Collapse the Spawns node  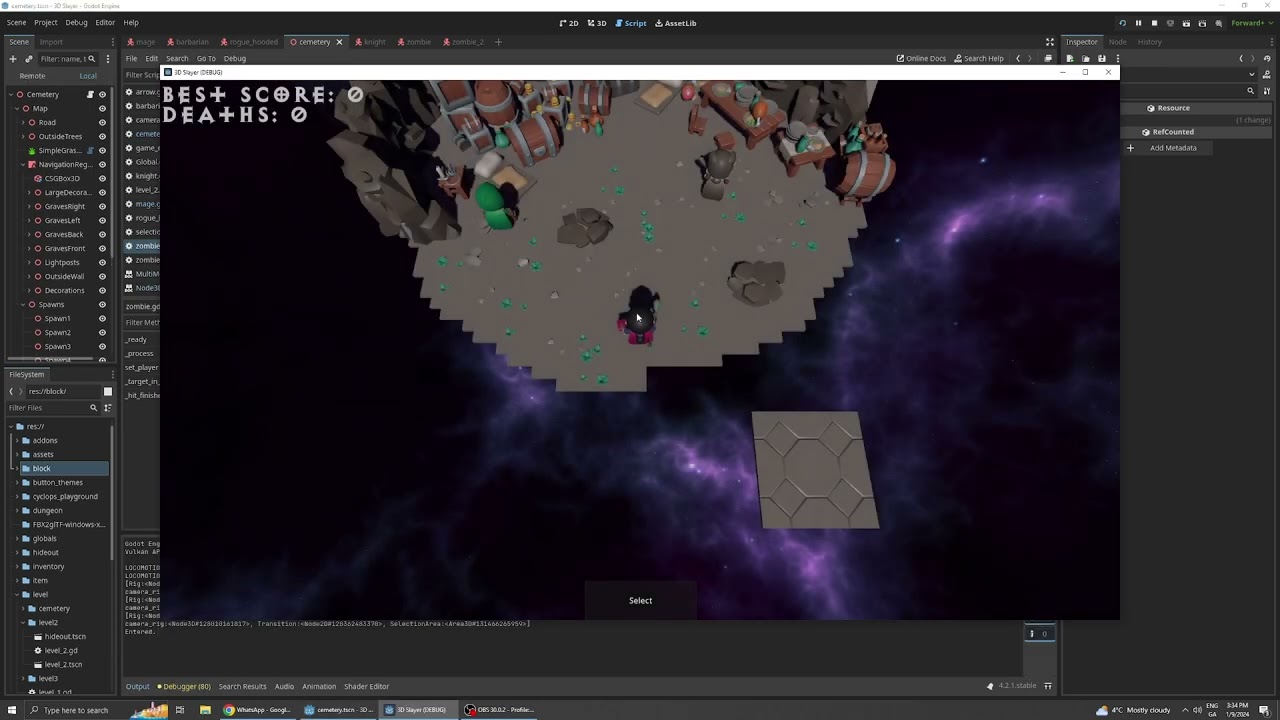[x=23, y=304]
